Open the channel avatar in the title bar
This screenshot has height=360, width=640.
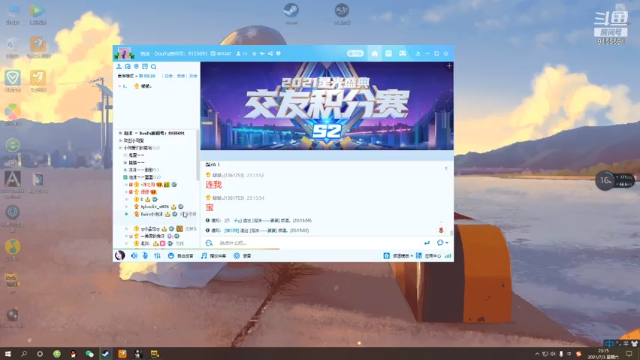[x=124, y=53]
